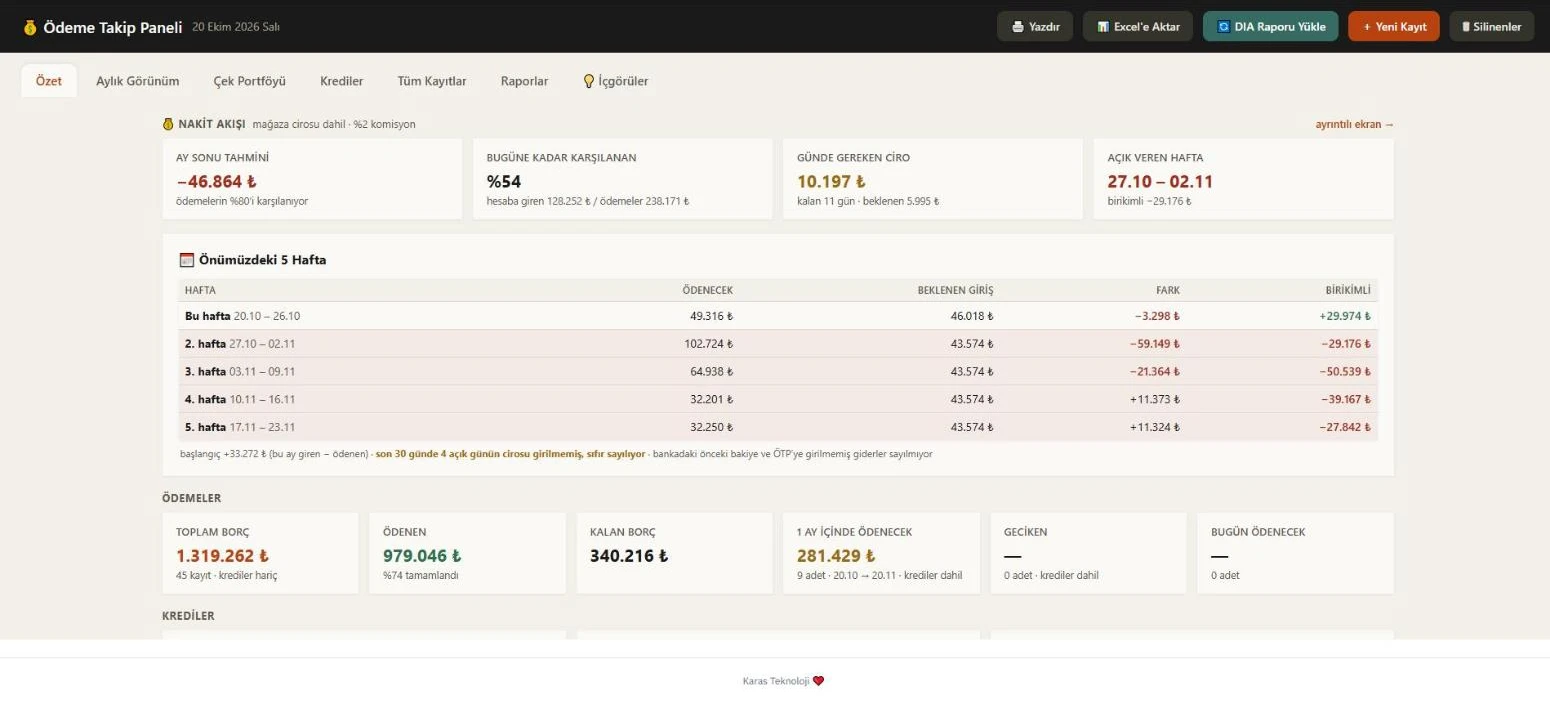Click the −27.842 ₺ cell in the 5. hafta row

[x=1345, y=428]
